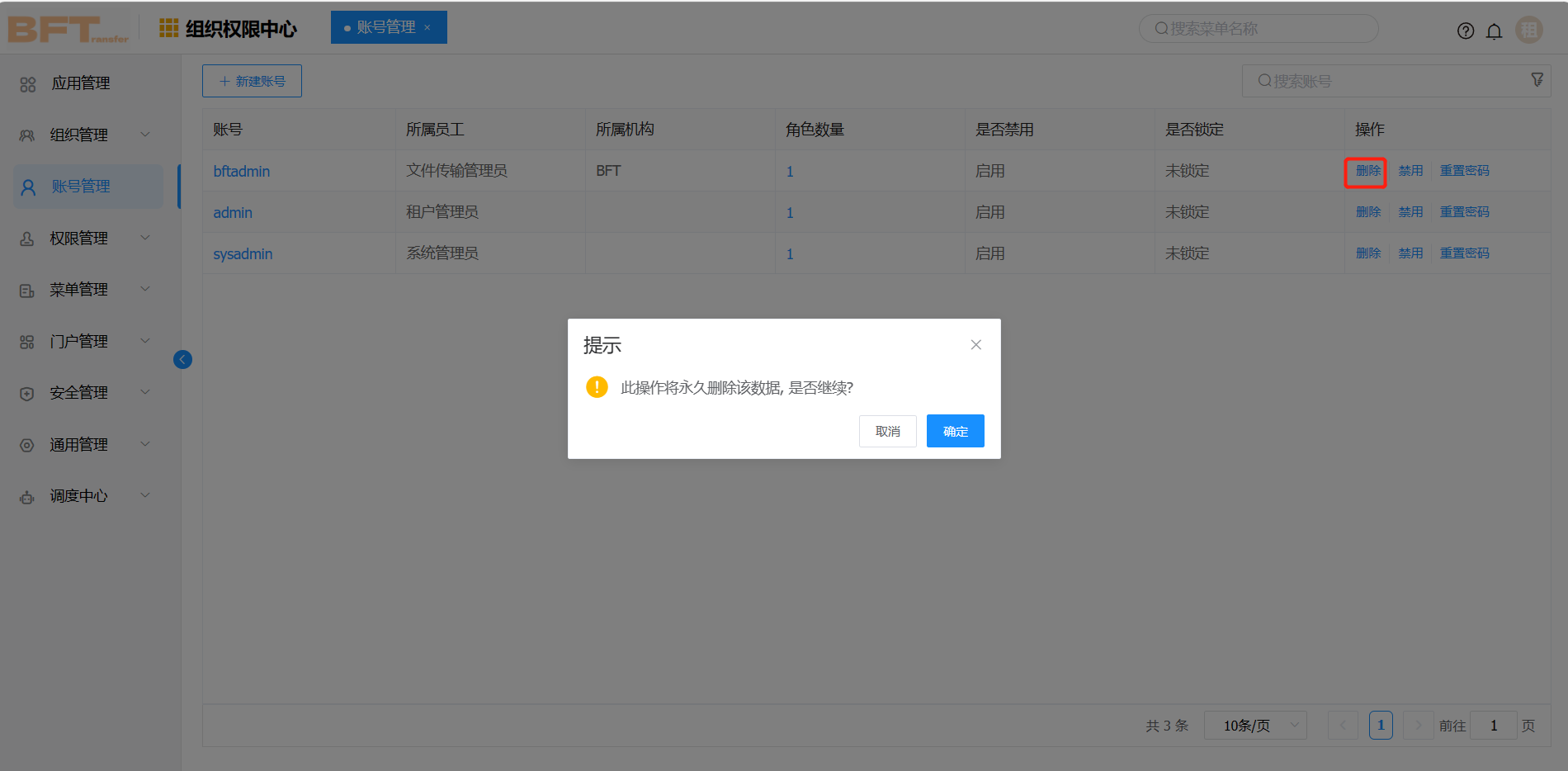Screen dimensions: 1568x771
Task: Click the 权限管理 key icon
Action: (x=27, y=238)
